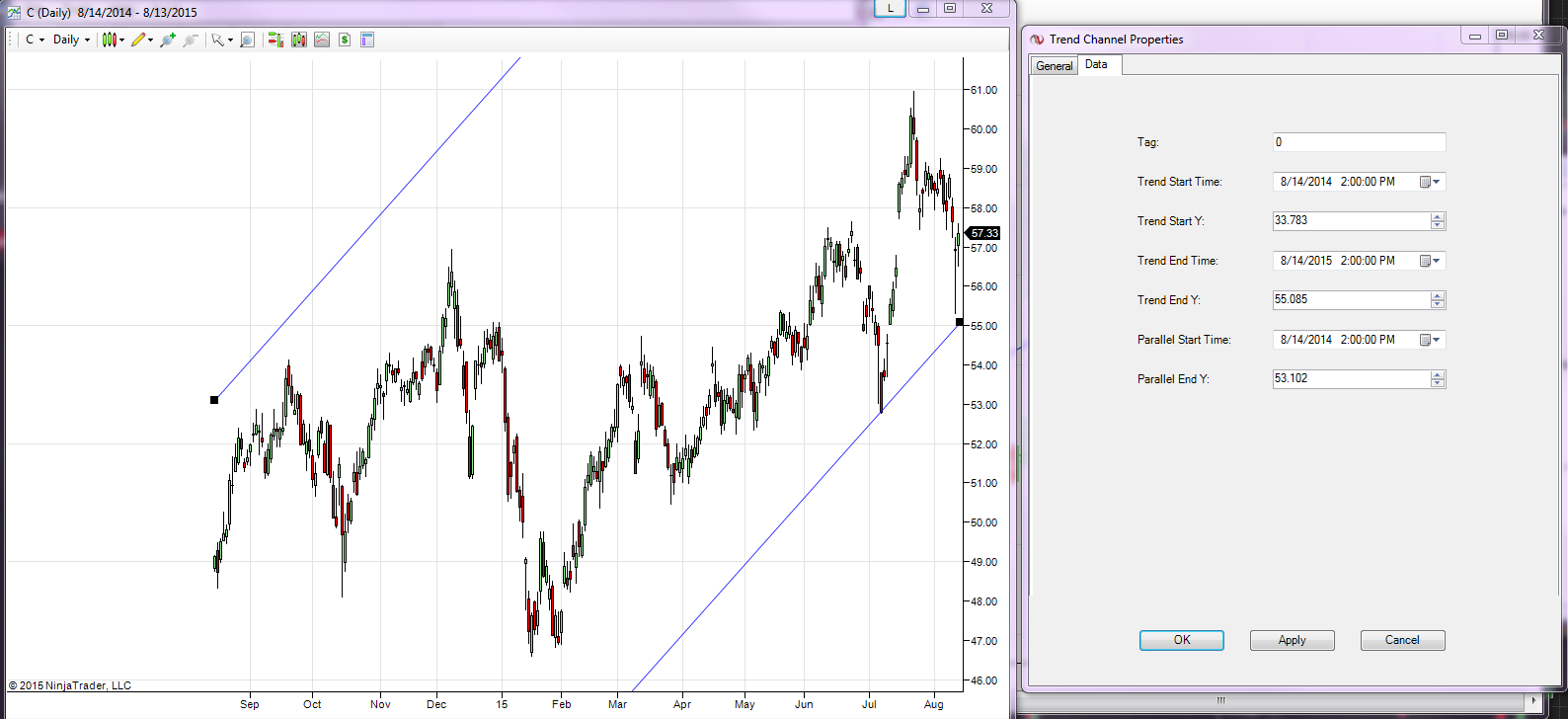
Task: Click the zoom out magnifier icon
Action: point(191,40)
